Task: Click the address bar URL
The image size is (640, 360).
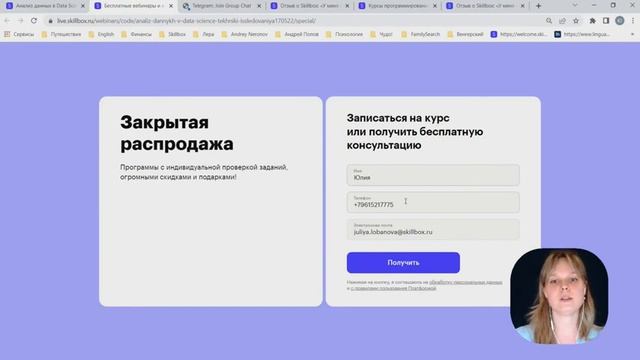Action: tap(186, 21)
